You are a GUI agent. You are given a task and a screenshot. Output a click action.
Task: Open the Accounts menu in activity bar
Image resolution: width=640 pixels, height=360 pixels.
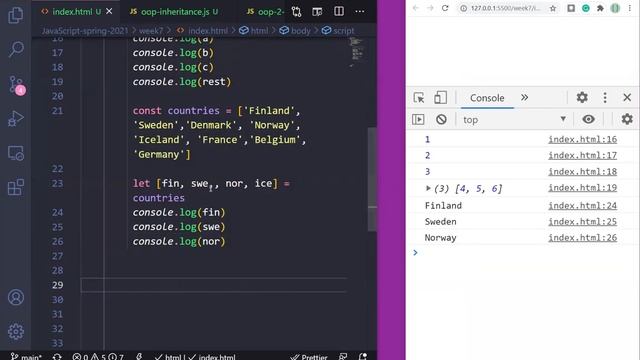click(x=16, y=298)
